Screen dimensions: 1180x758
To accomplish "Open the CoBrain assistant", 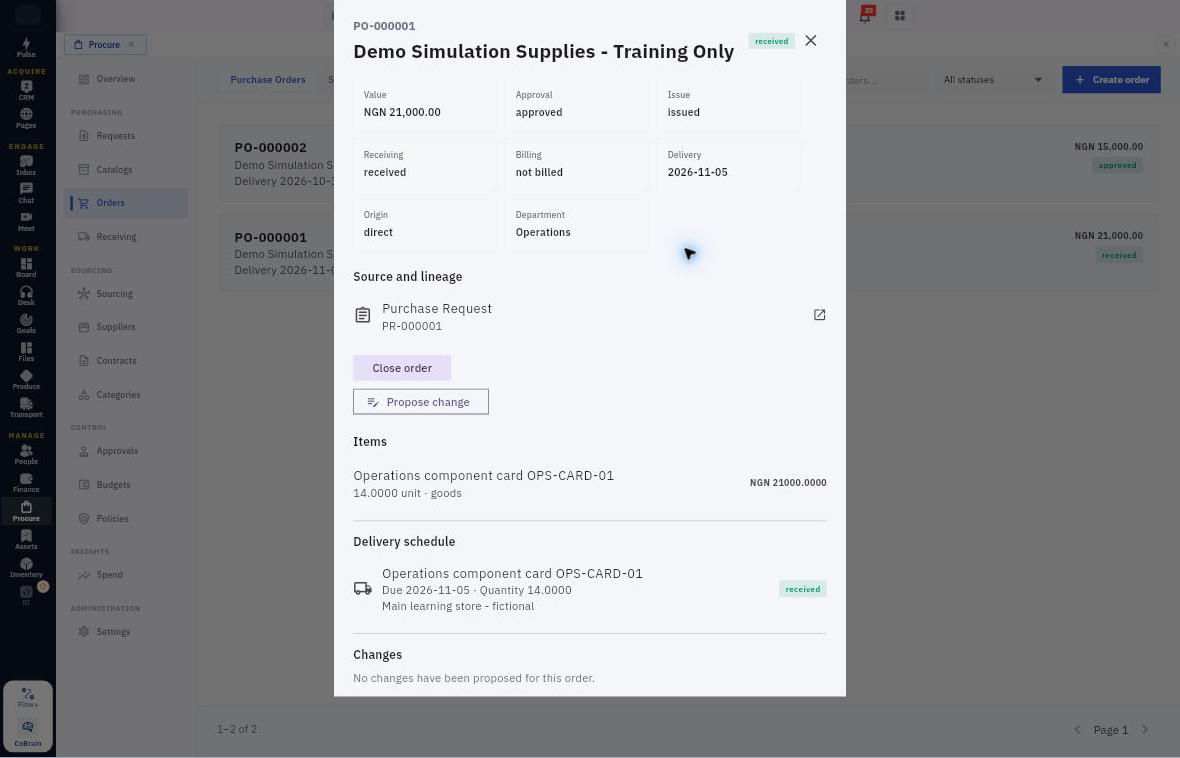I will point(28,731).
